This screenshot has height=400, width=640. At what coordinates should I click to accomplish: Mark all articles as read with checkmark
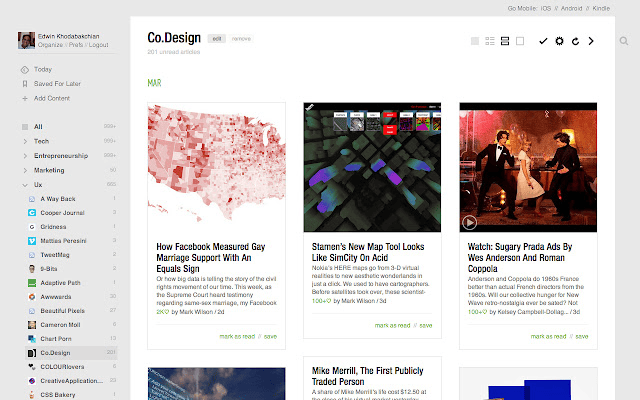(543, 41)
